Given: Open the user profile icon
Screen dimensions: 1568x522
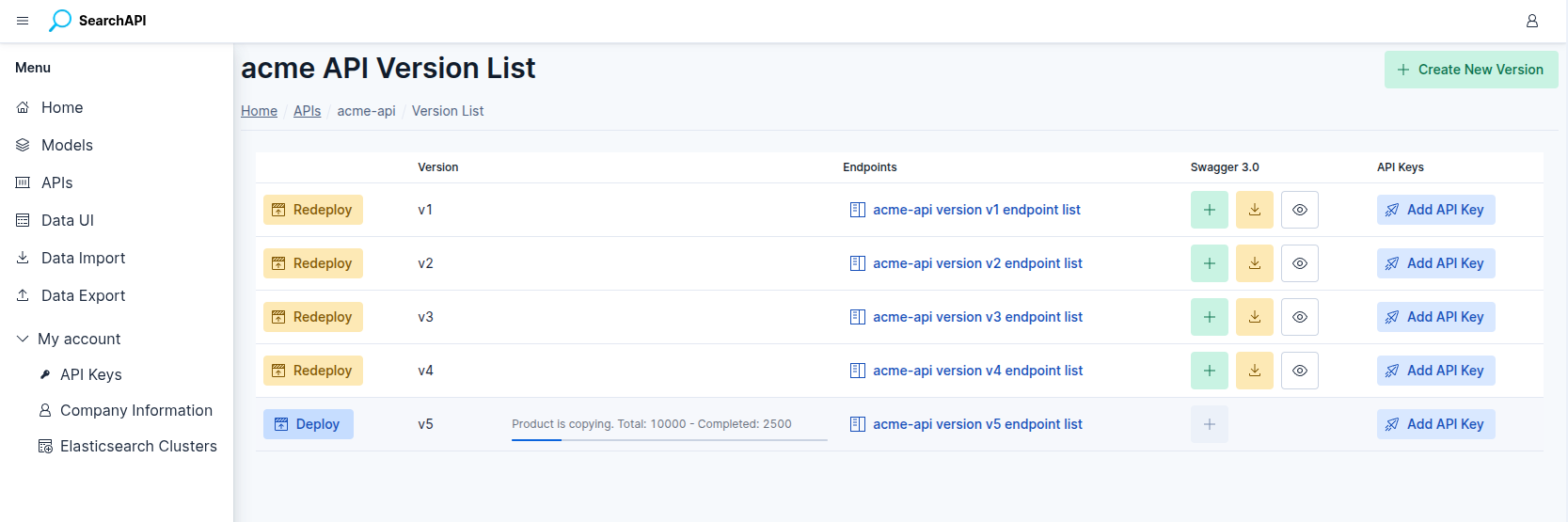Looking at the screenshot, I should pos(1531,21).
